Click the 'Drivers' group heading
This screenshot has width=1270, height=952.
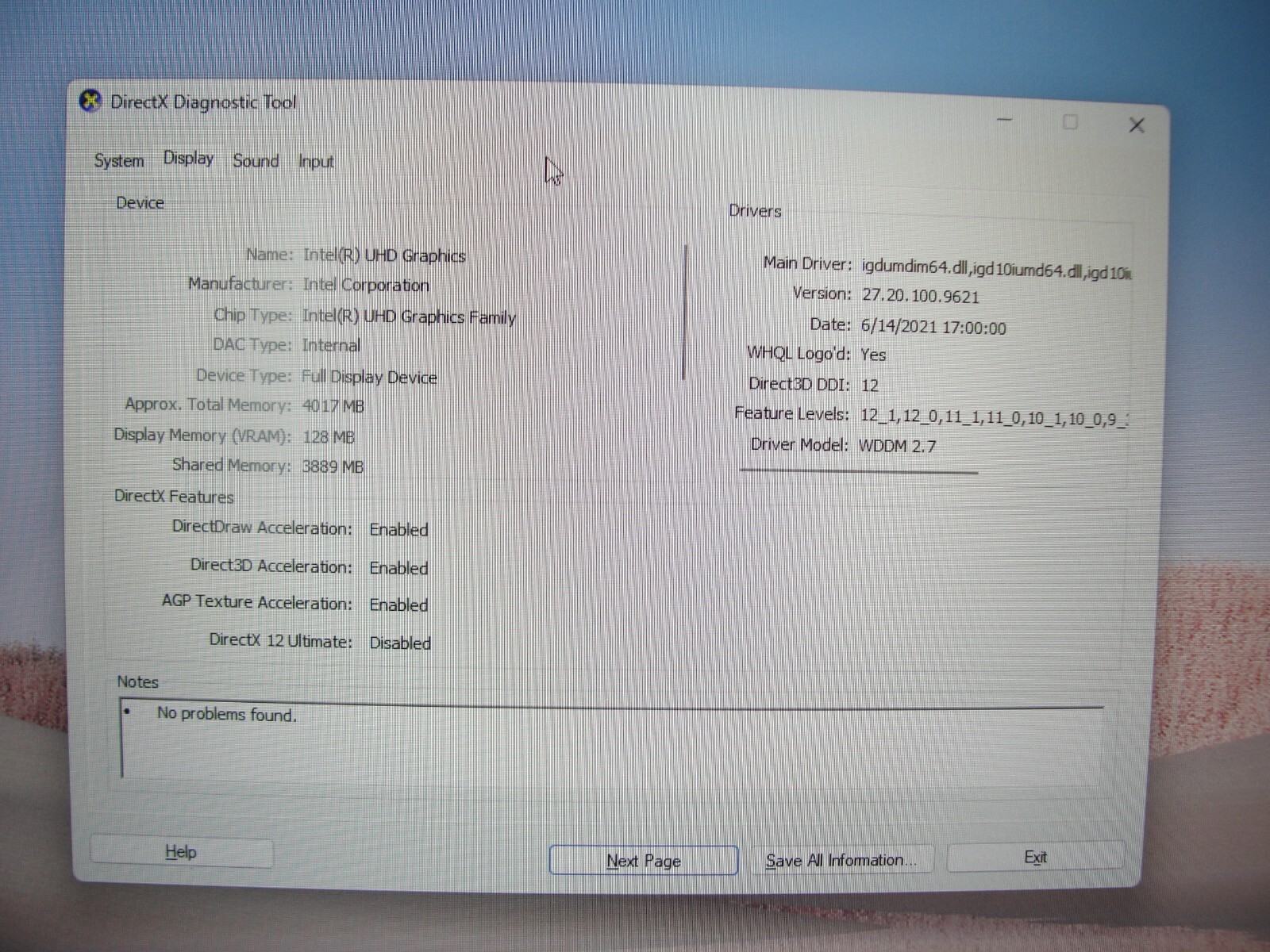tap(755, 211)
